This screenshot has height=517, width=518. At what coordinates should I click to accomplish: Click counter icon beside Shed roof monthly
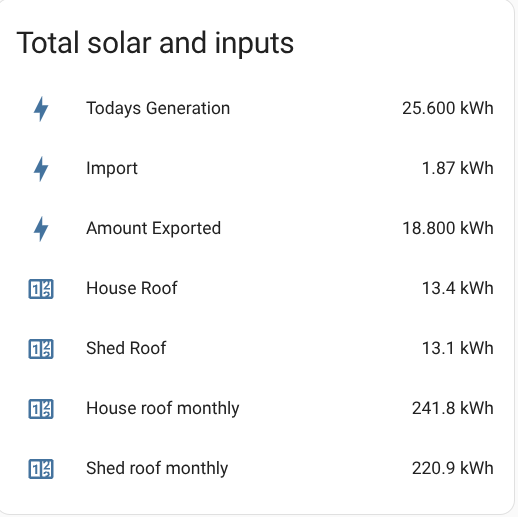tap(41, 469)
